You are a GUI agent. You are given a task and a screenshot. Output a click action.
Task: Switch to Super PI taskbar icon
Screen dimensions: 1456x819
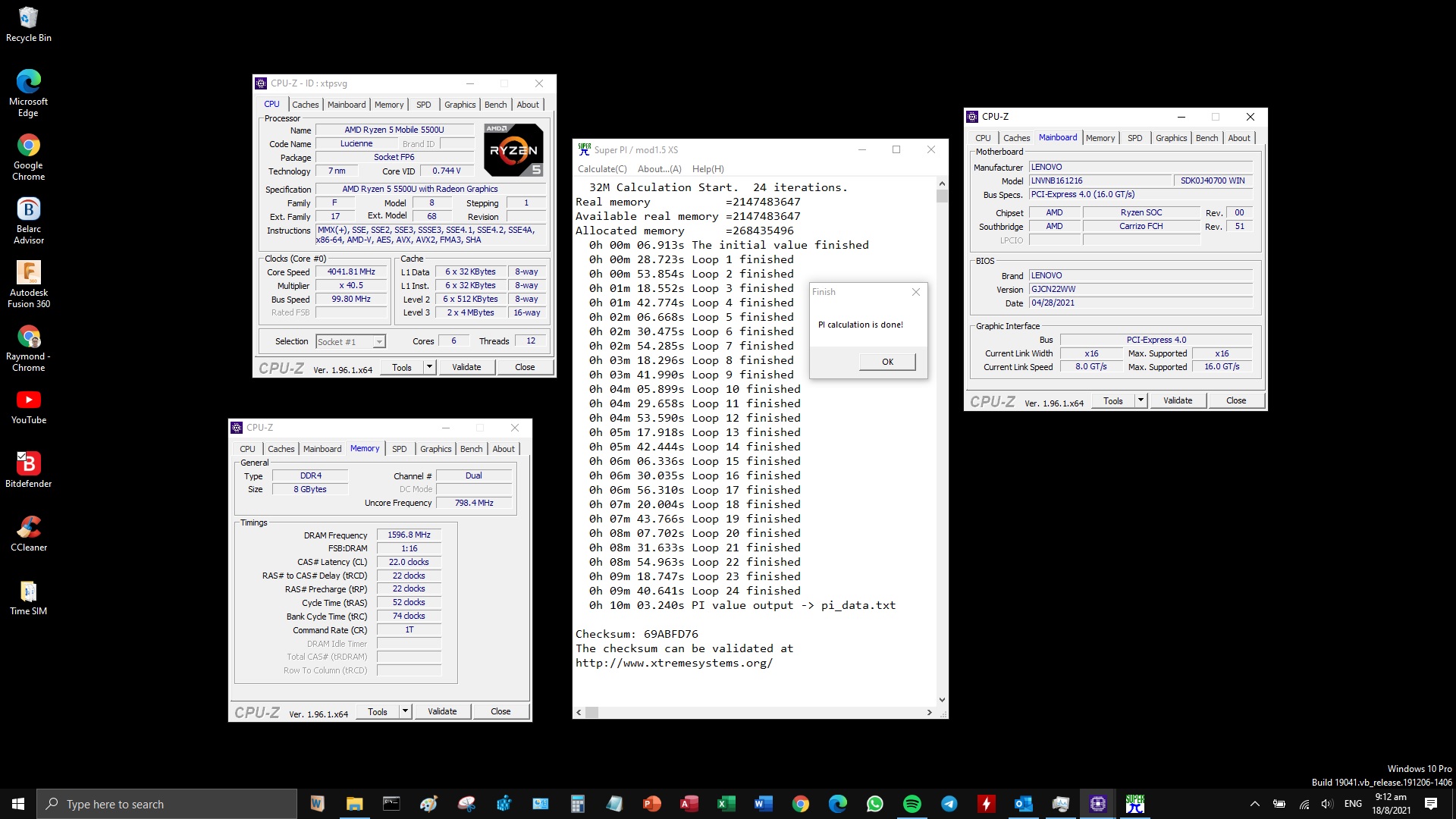[1135, 804]
